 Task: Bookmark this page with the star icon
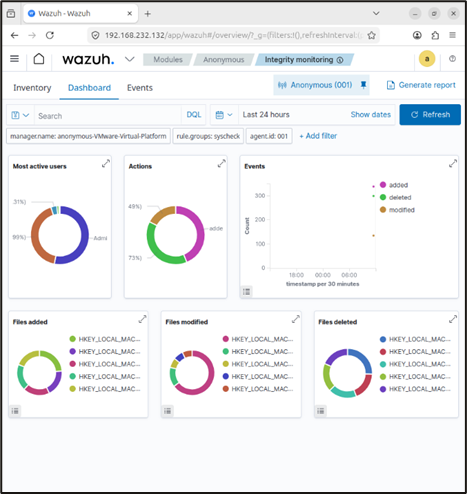pos(371,35)
